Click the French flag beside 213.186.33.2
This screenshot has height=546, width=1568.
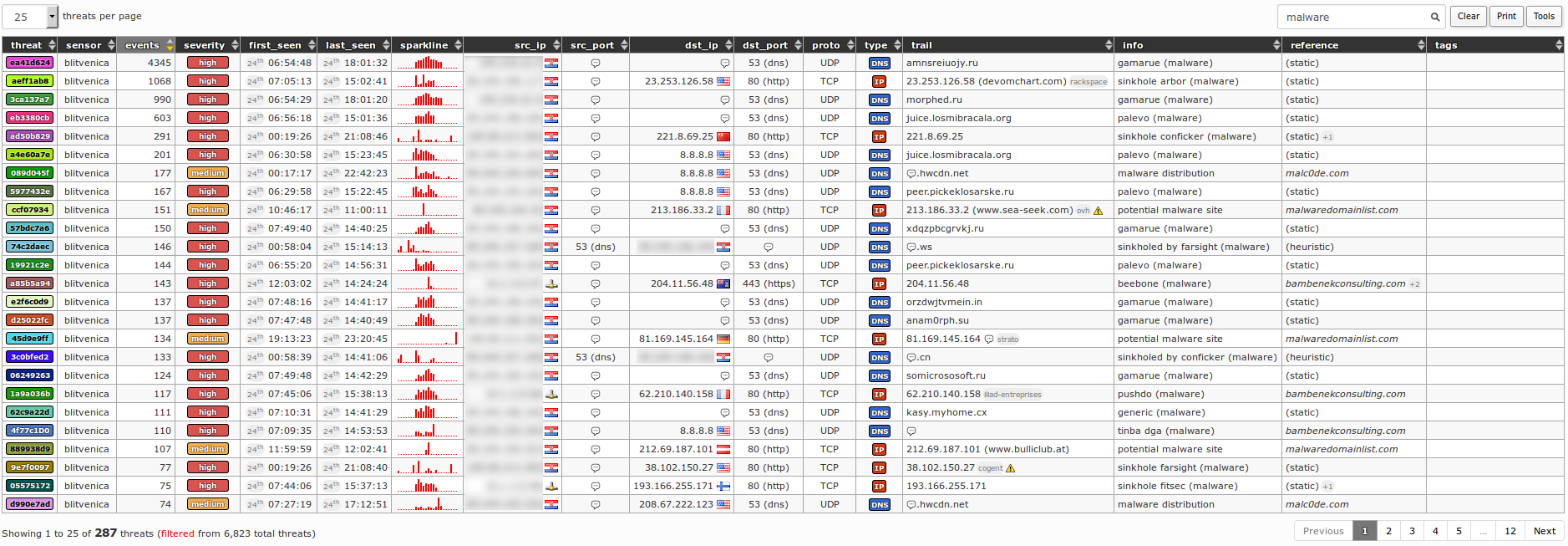[x=723, y=210]
